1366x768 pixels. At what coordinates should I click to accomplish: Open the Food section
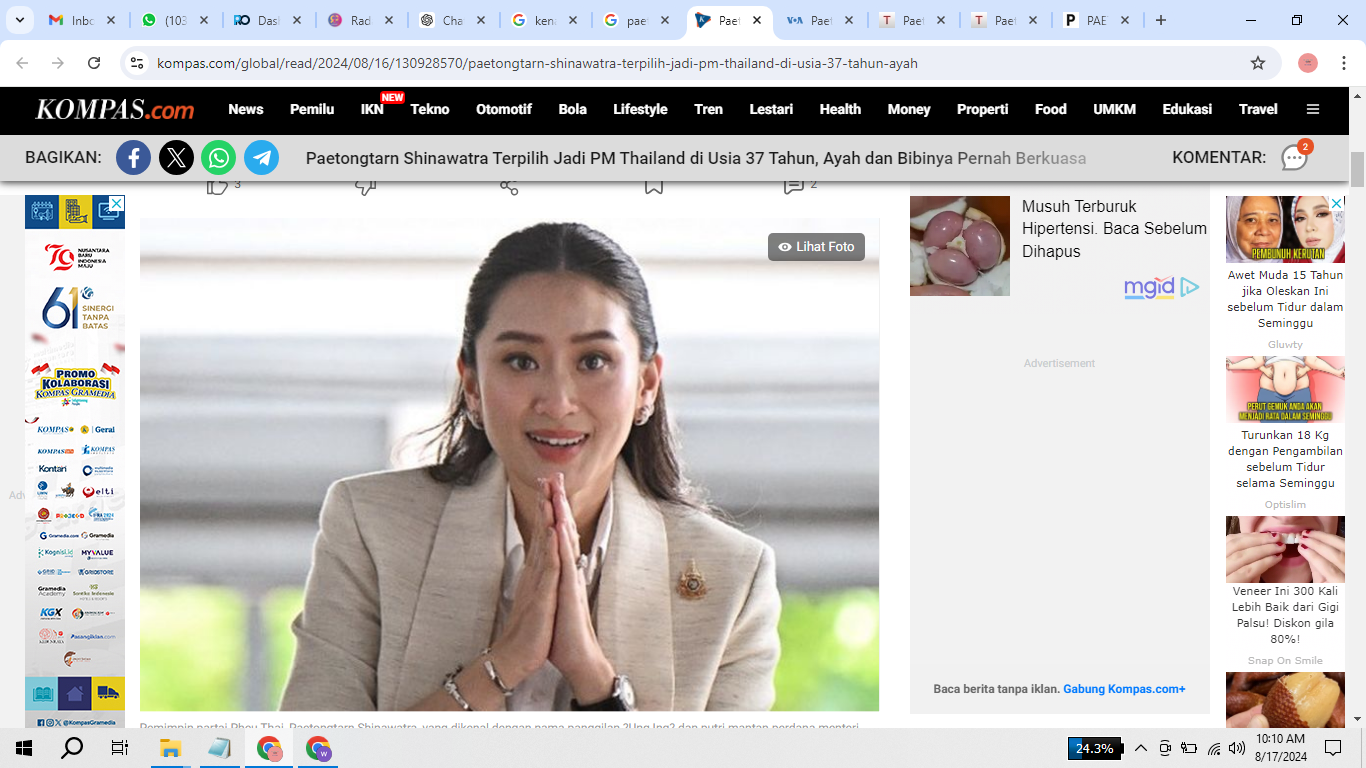[1051, 109]
